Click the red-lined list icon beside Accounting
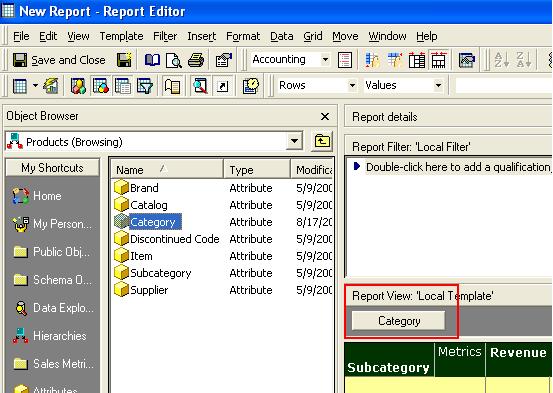This screenshot has height=393, width=553. tap(345, 60)
